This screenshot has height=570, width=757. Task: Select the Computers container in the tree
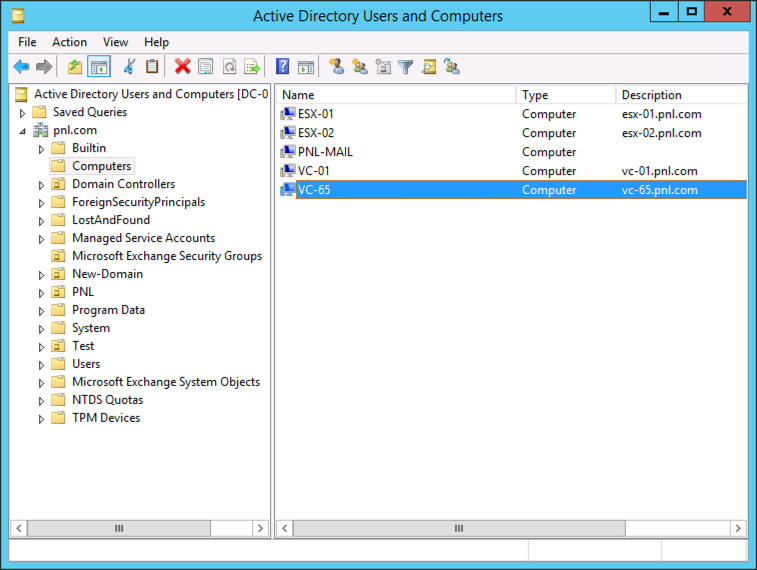click(101, 166)
